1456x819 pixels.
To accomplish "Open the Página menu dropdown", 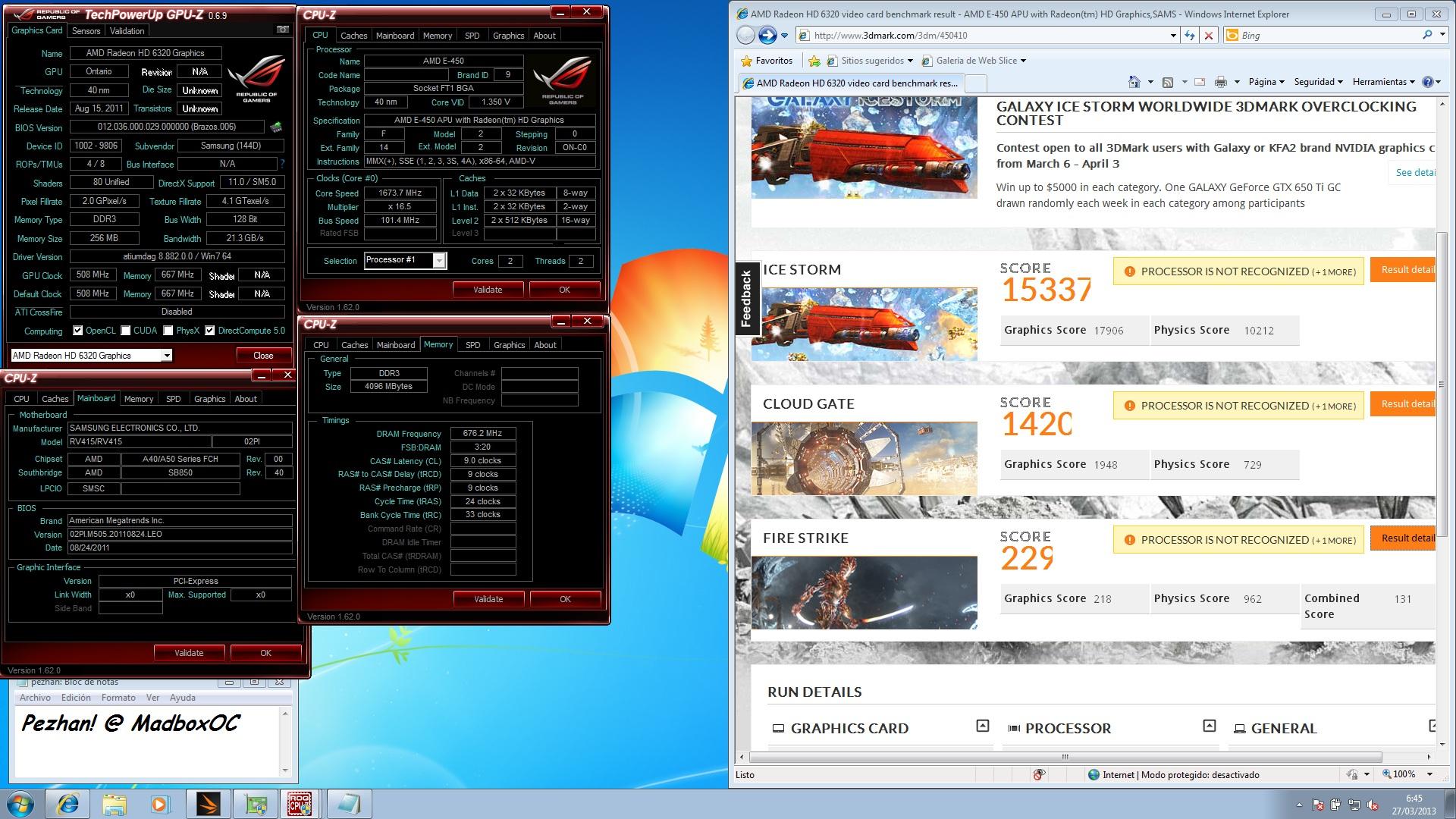I will pos(1266,82).
